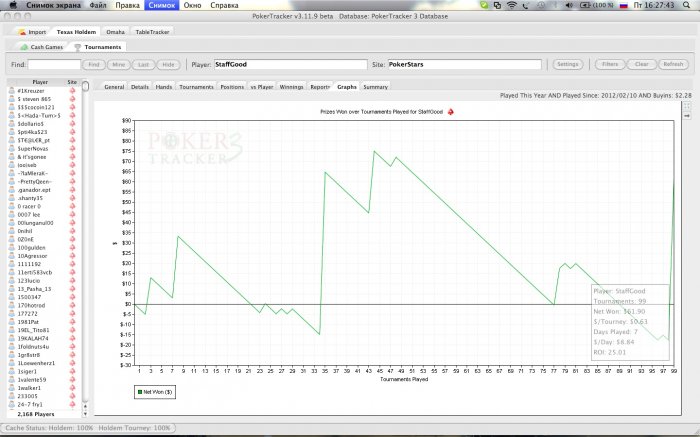Click the avatar icon beside .shanty35
700x437 pixels.
pos(12,198)
